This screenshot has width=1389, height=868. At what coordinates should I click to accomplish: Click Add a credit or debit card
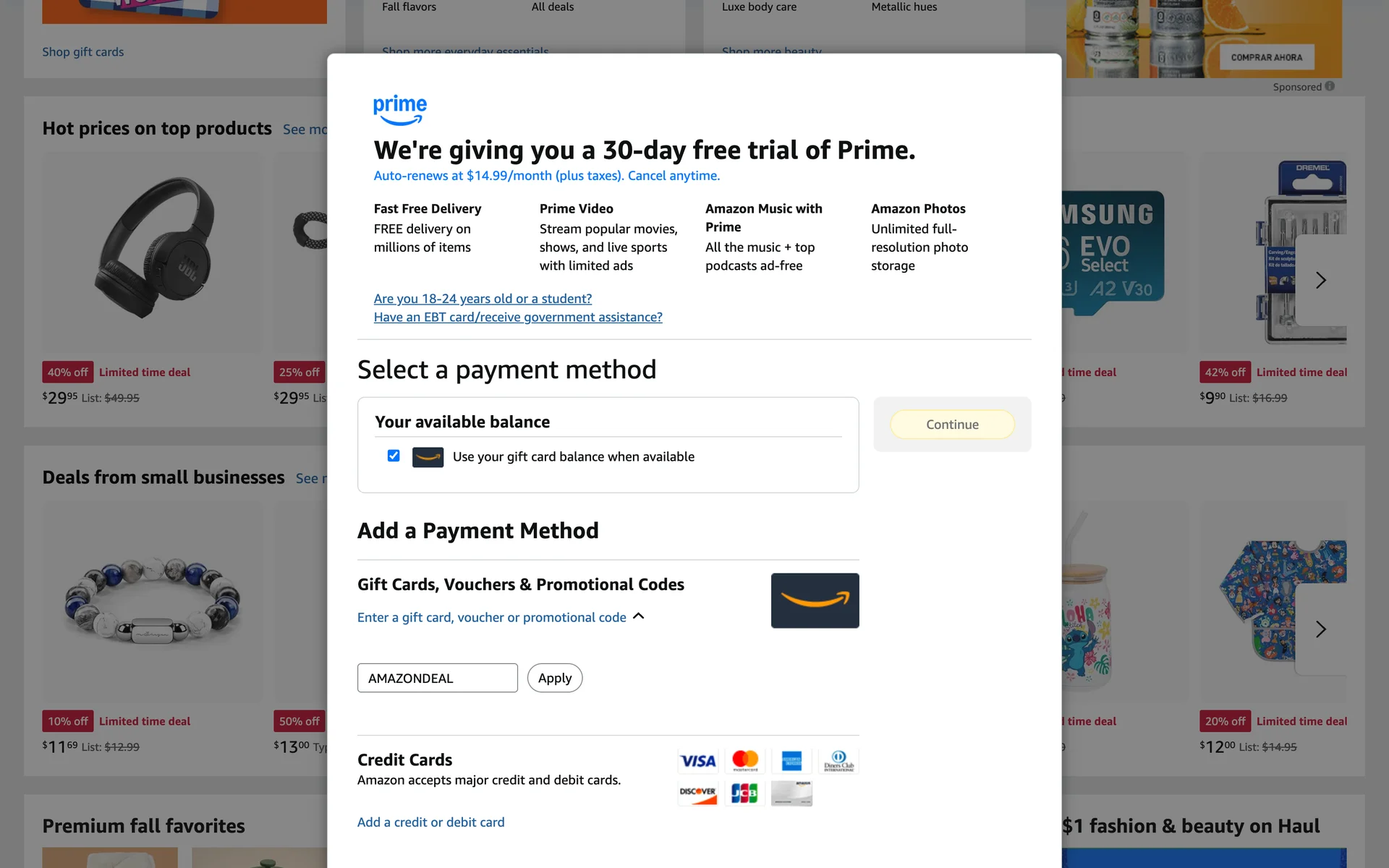coord(430,822)
